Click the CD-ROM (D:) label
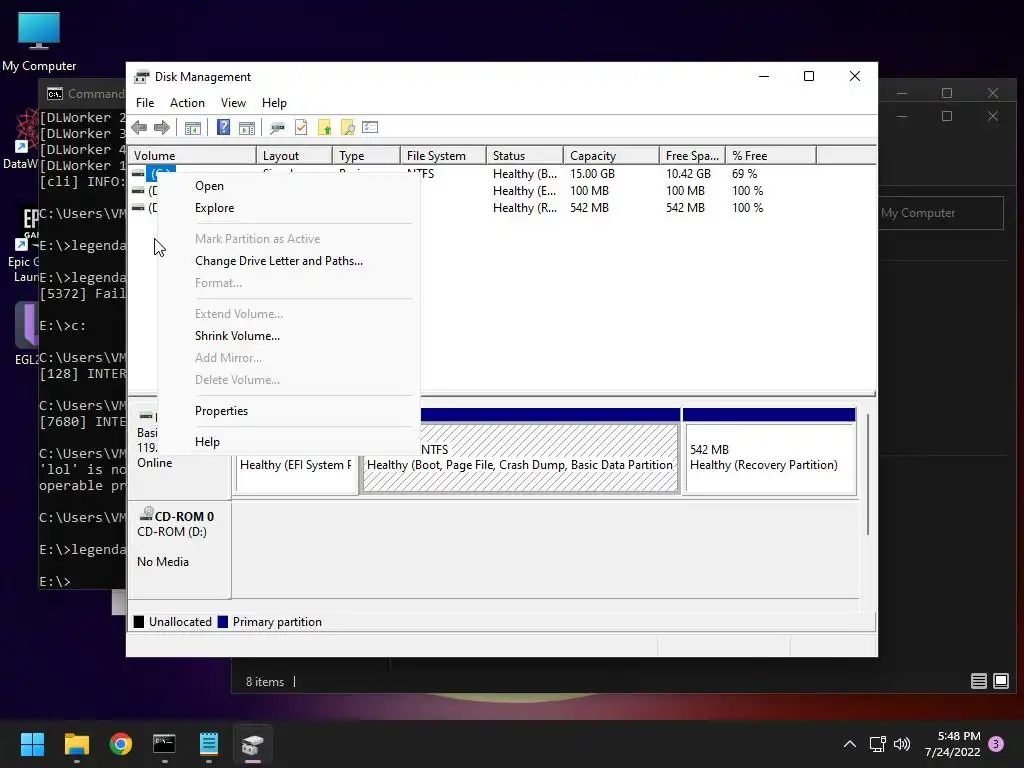Viewport: 1024px width, 768px height. click(x=172, y=532)
